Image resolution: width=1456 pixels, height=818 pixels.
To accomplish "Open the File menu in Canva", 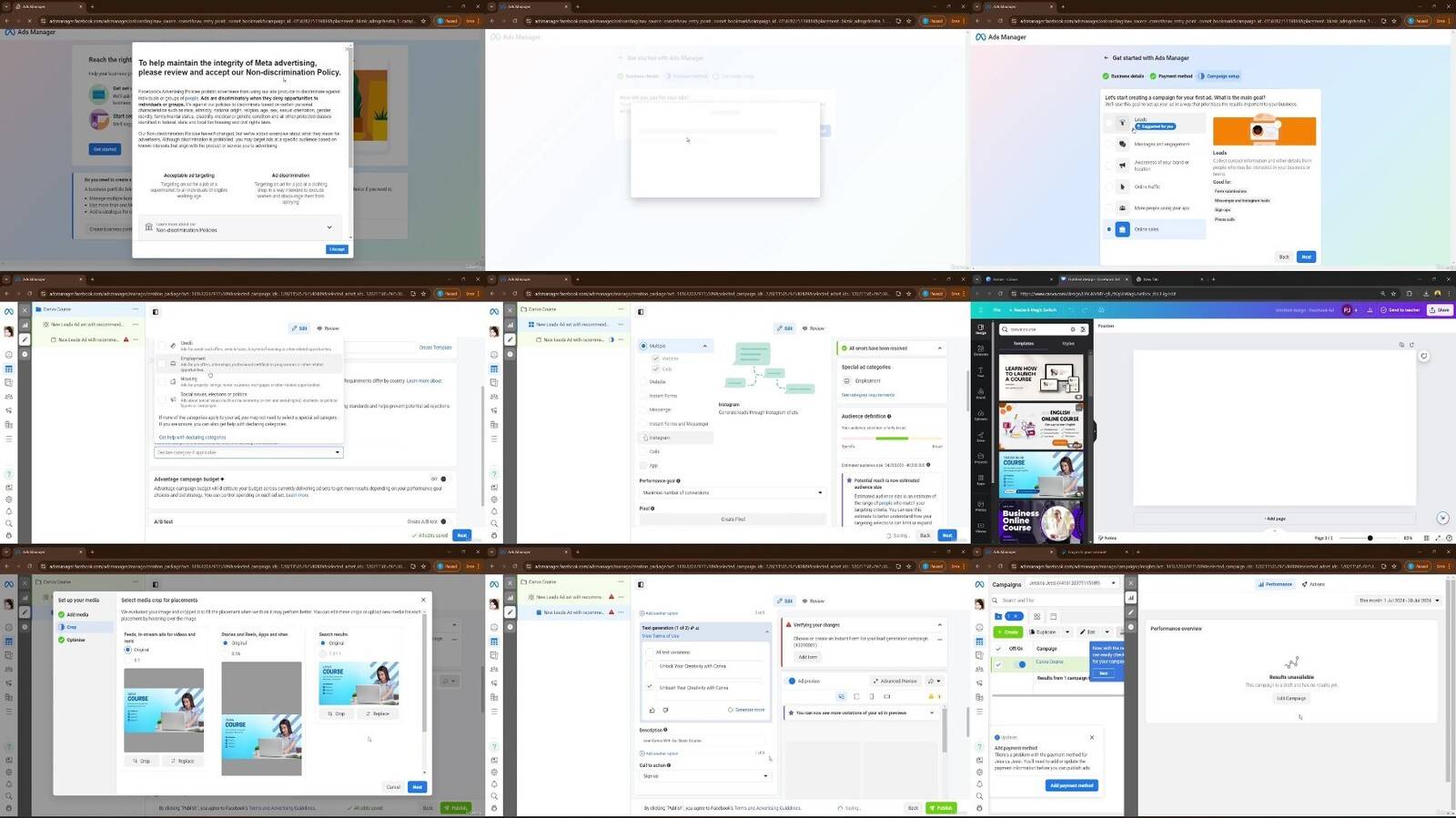I will 996,309.
